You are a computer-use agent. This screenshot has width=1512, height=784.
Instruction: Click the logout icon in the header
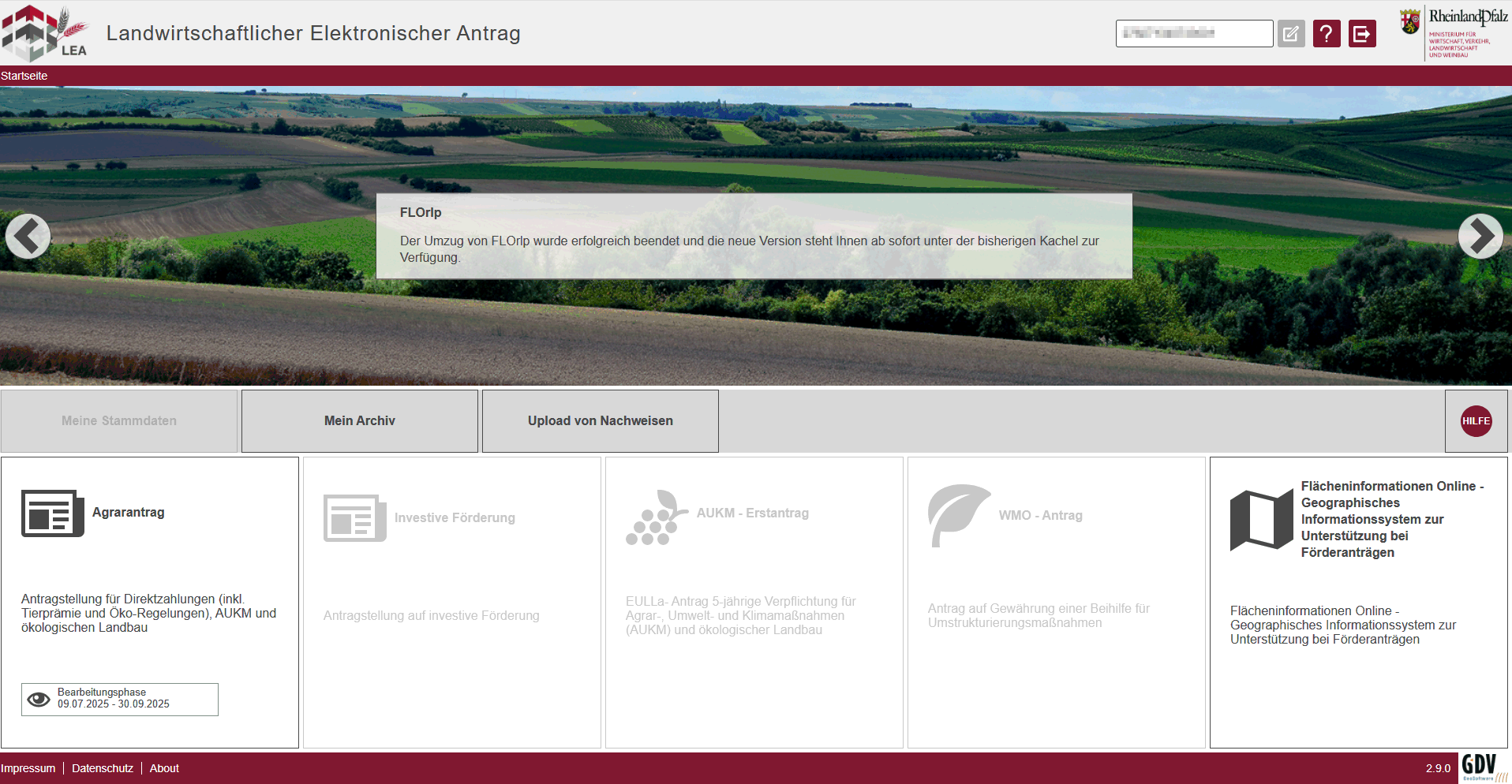pyautogui.click(x=1362, y=34)
